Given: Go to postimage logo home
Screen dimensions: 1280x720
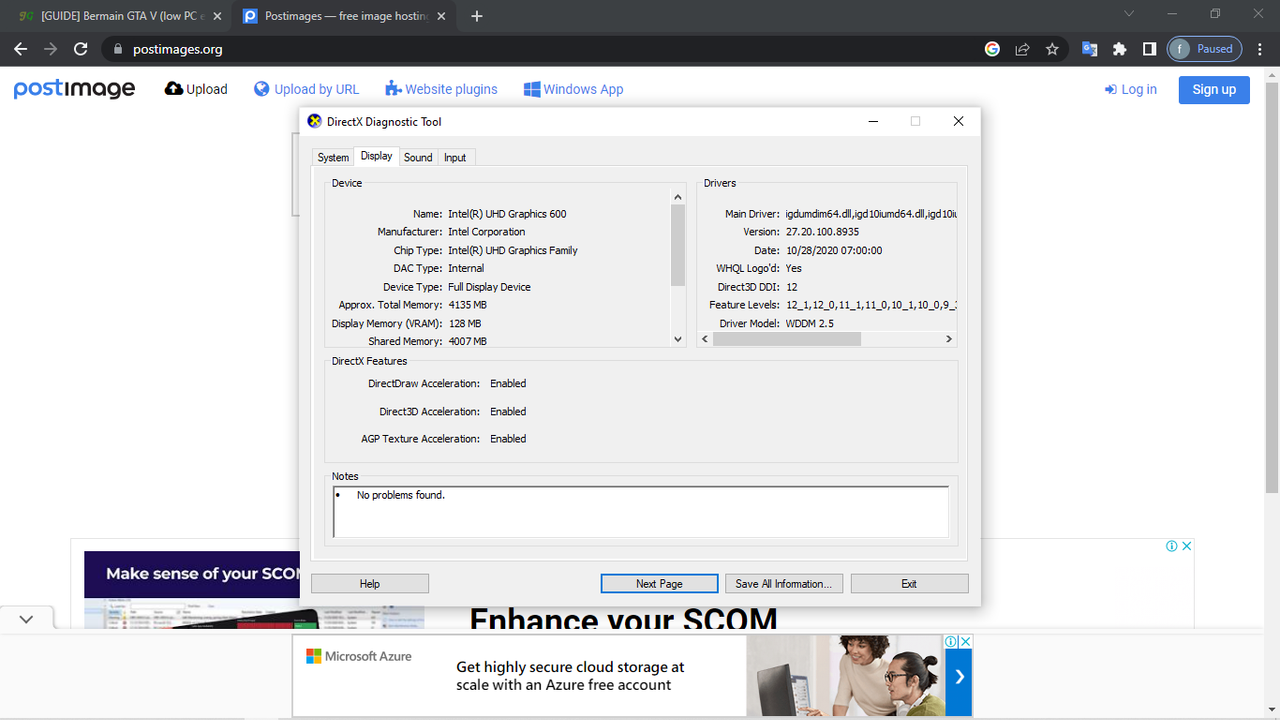Looking at the screenshot, I should pos(74,89).
